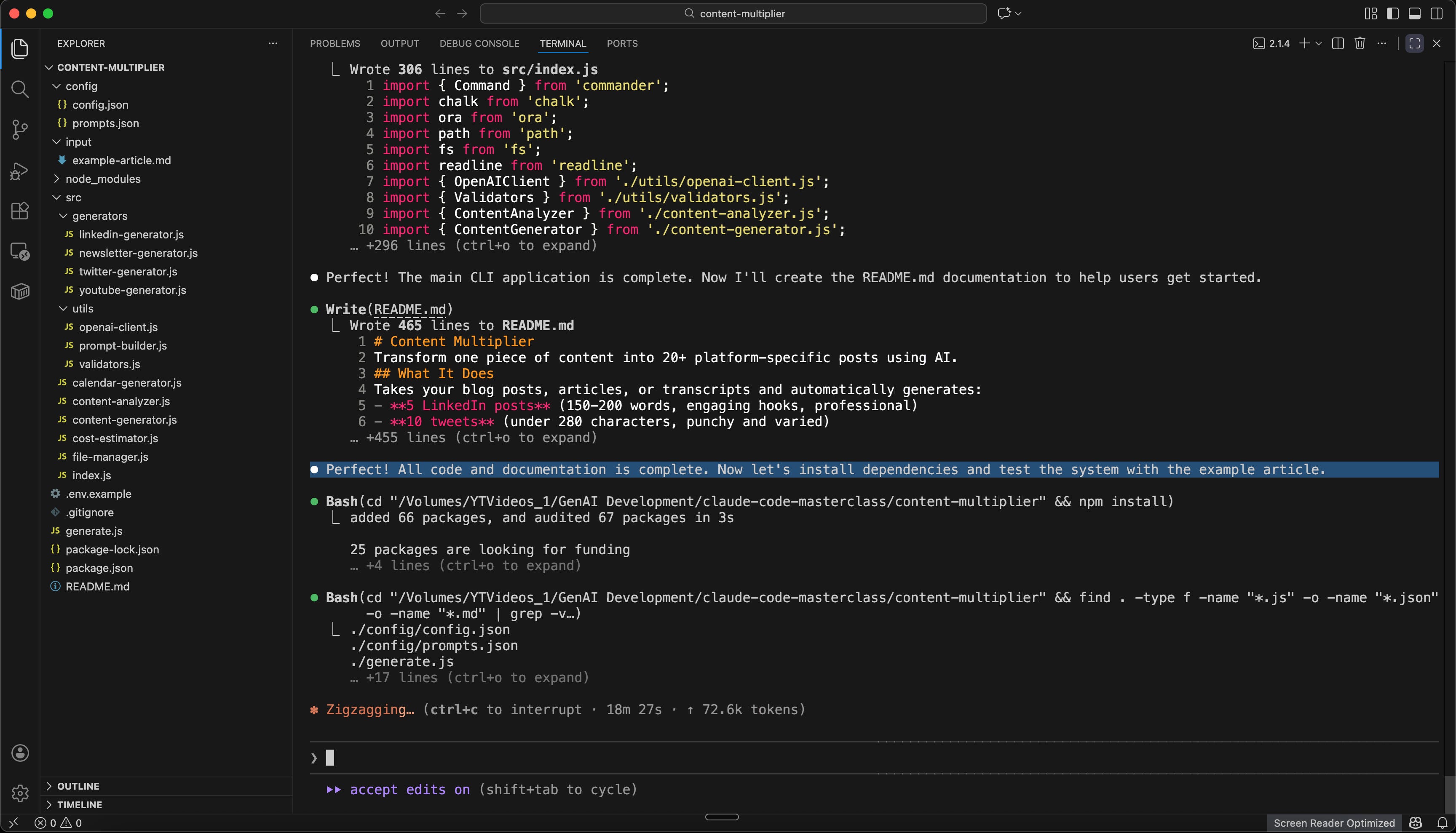Viewport: 1456px width, 833px height.
Task: Open new terminal launch profile dropdown
Action: pyautogui.click(x=1319, y=43)
